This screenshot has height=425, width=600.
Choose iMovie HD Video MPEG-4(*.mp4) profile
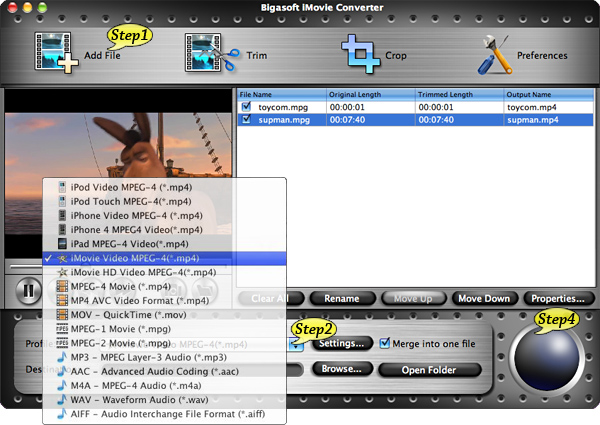click(164, 272)
